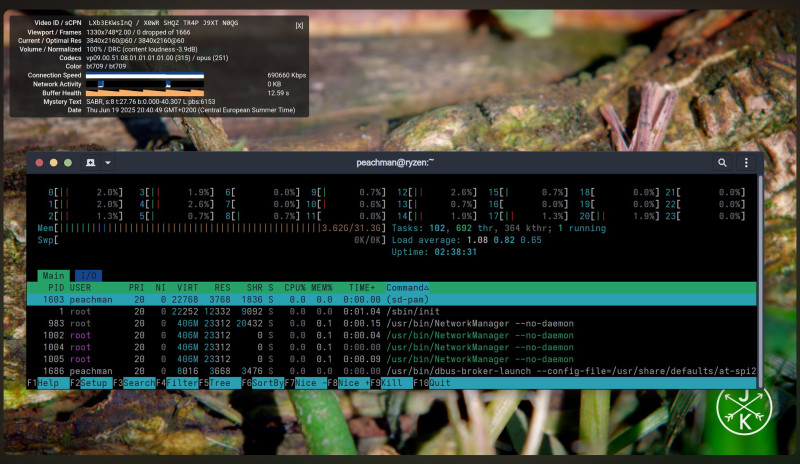Select the /sbin/init process row
This screenshot has width=800, height=464.
(x=392, y=311)
